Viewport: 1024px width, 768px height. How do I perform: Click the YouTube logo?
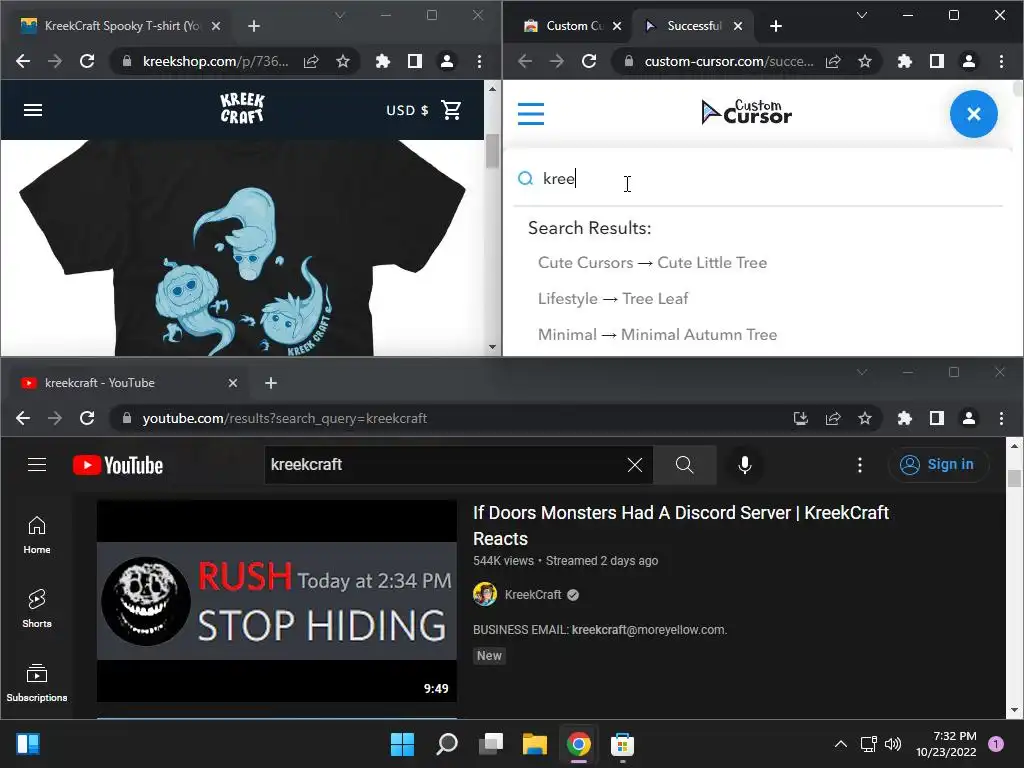coord(118,465)
